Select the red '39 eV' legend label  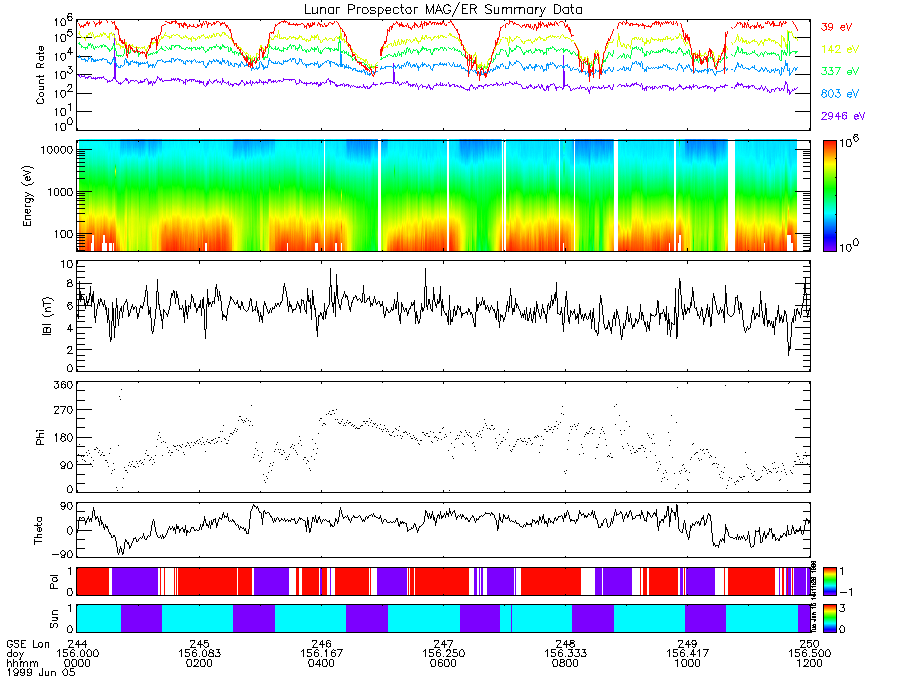[836, 27]
